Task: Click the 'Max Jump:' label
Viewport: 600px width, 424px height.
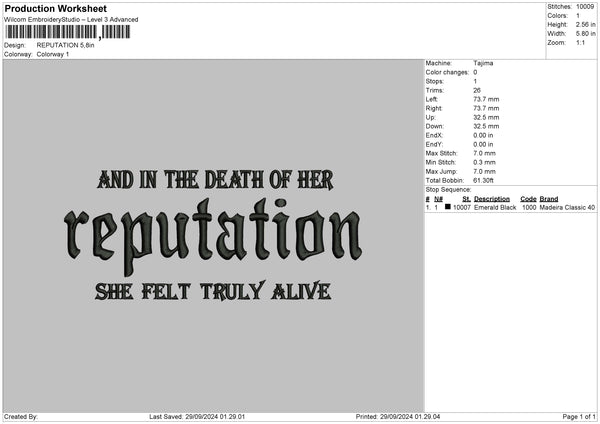Action: pyautogui.click(x=441, y=172)
